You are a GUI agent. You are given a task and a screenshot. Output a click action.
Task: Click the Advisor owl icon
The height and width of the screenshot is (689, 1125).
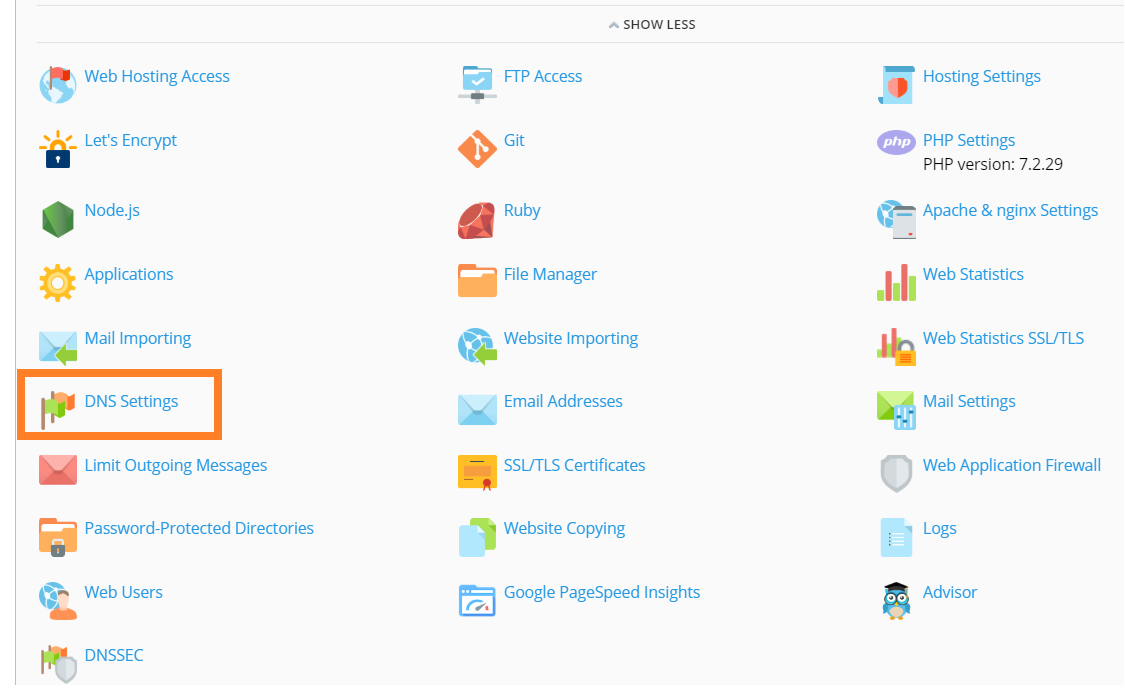(x=896, y=601)
